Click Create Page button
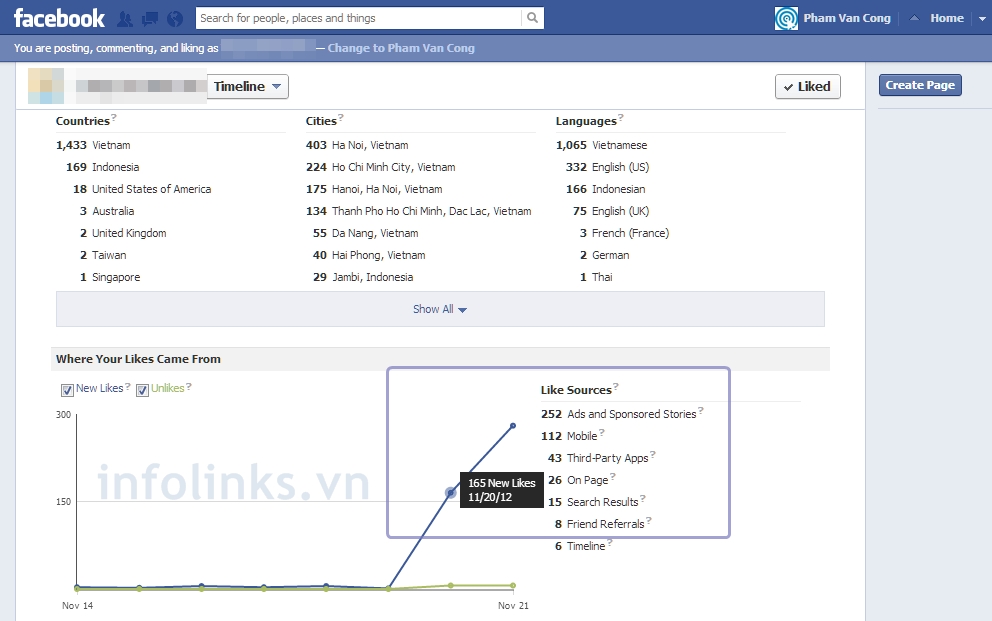 point(920,85)
